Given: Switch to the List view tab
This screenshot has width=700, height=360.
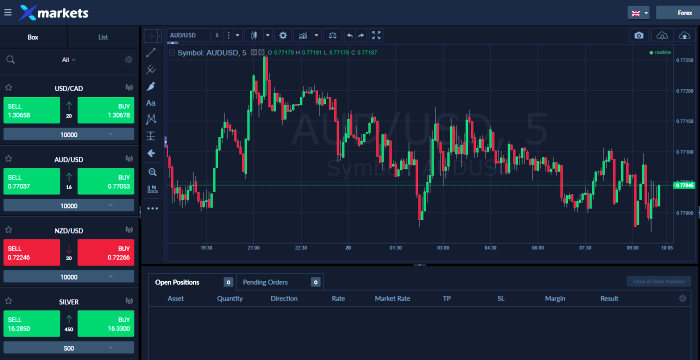Looking at the screenshot, I should 103,37.
